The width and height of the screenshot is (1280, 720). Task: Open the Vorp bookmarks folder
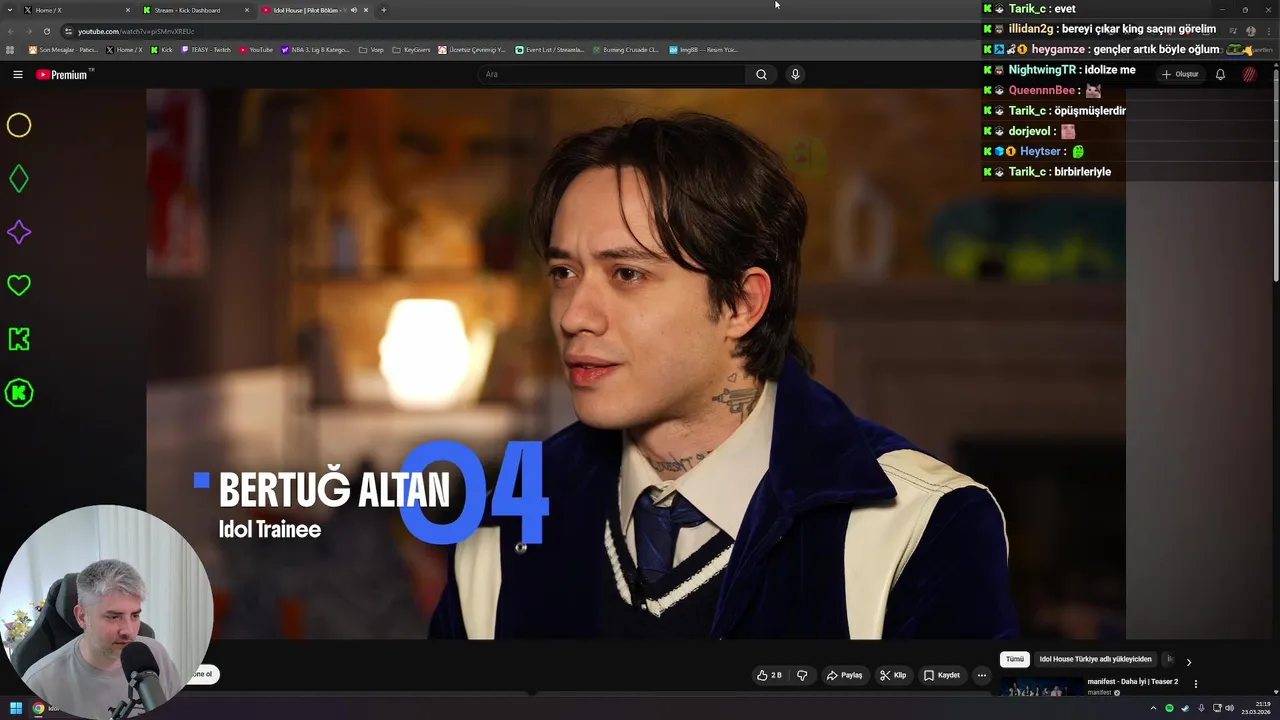[371, 49]
